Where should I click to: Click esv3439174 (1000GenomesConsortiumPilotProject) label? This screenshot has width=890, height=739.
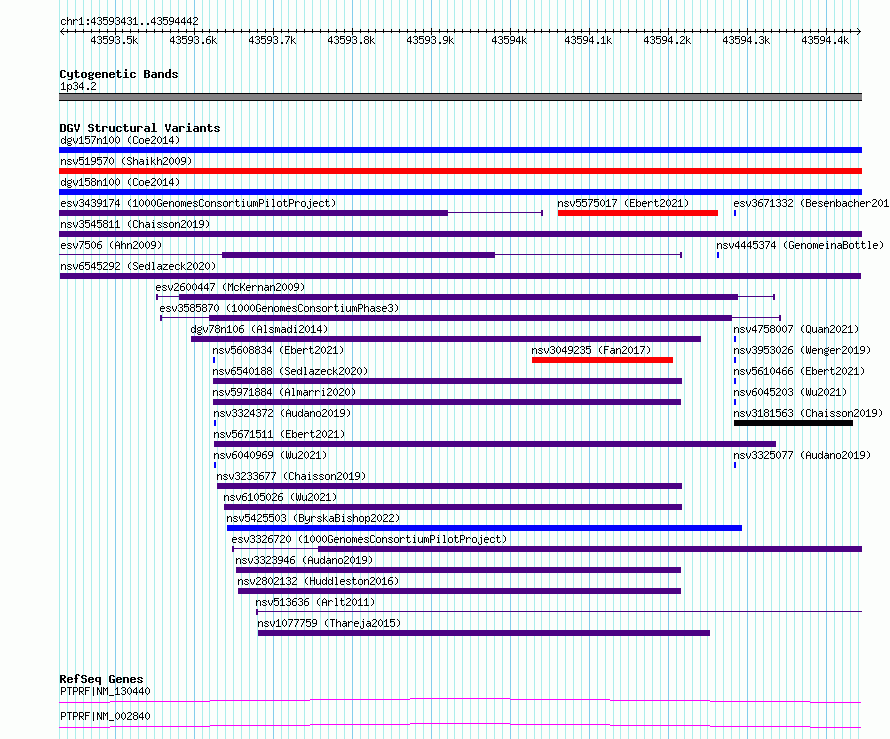click(x=198, y=203)
